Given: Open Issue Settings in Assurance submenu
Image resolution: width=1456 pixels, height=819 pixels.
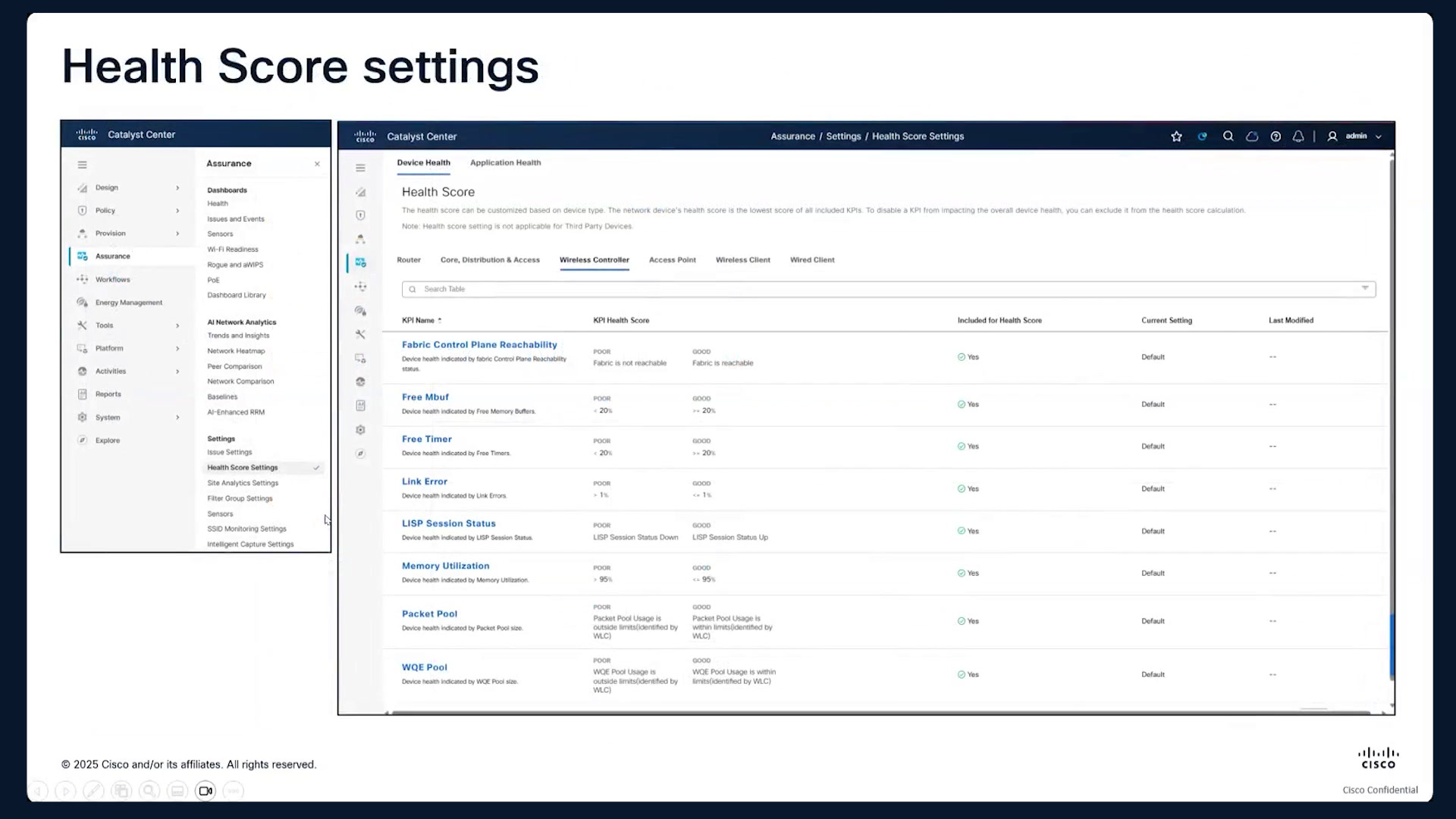Looking at the screenshot, I should (229, 453).
